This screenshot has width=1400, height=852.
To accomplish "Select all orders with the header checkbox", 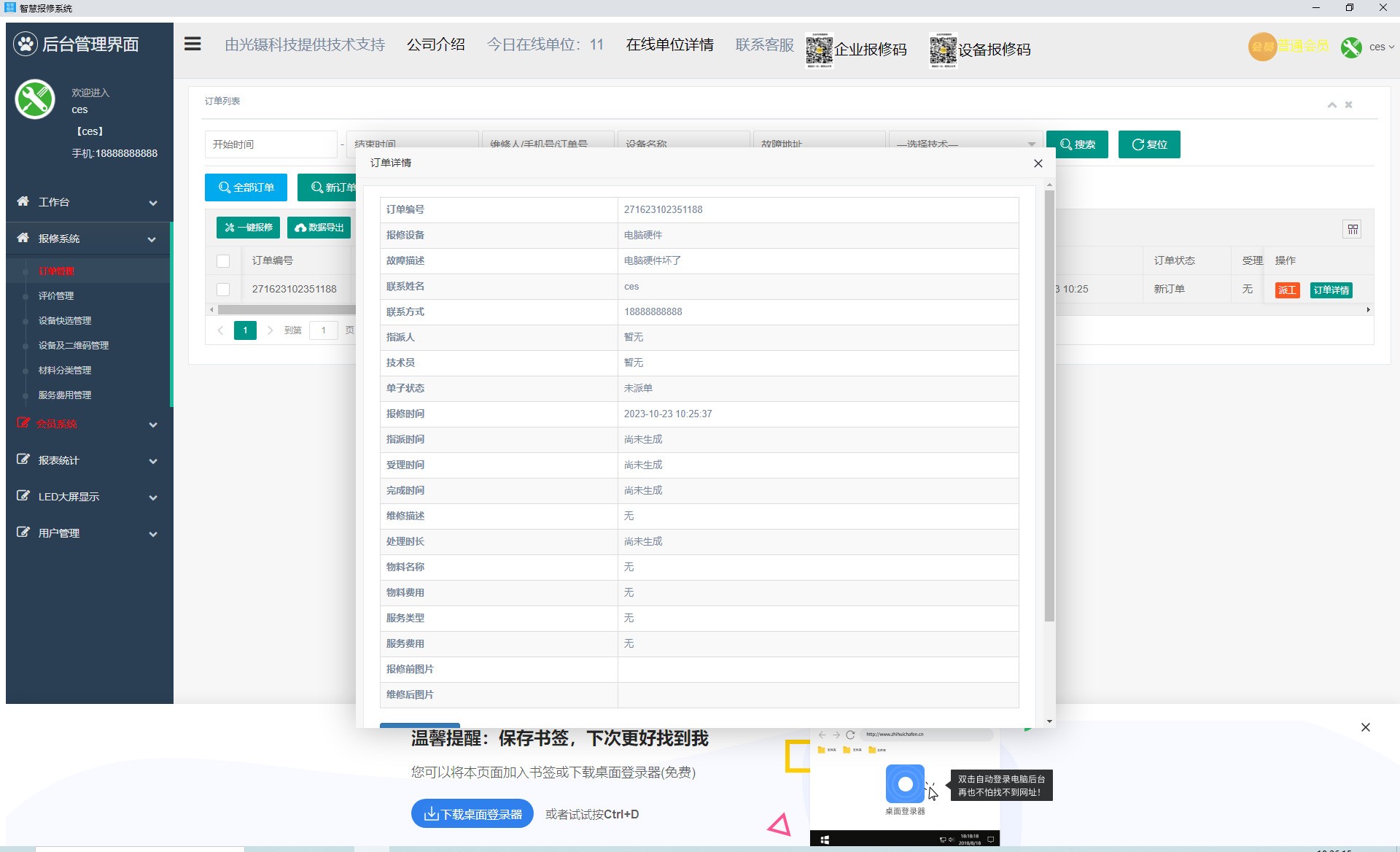I will pos(223,260).
